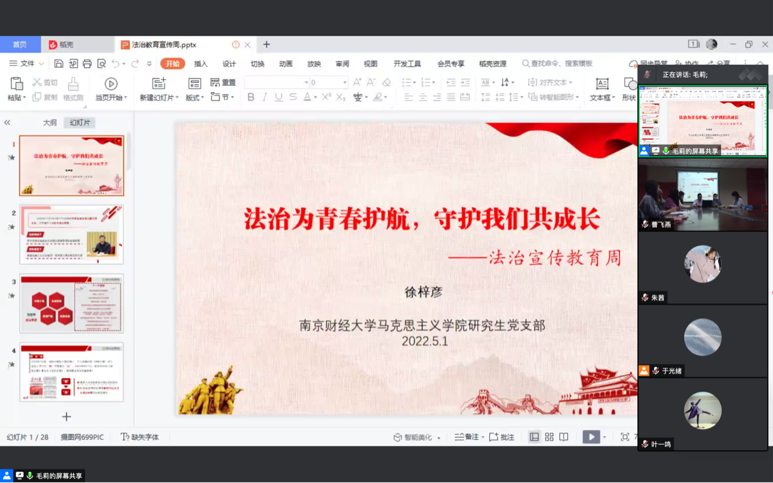Screen dimensions: 773x483
Task: Click the Format Painter brush icon
Action: (x=73, y=83)
